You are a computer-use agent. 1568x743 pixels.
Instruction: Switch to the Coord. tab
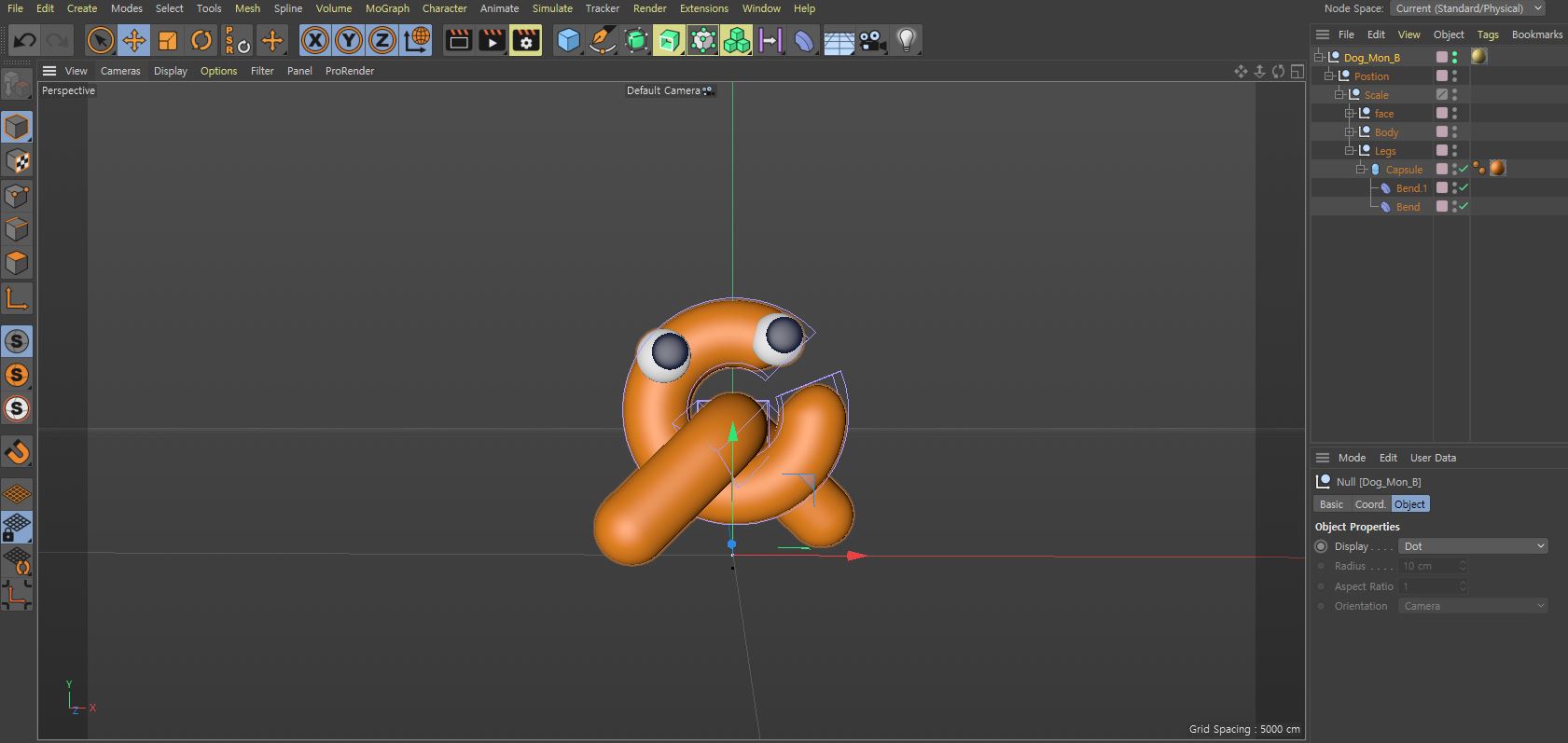pyautogui.click(x=1369, y=504)
